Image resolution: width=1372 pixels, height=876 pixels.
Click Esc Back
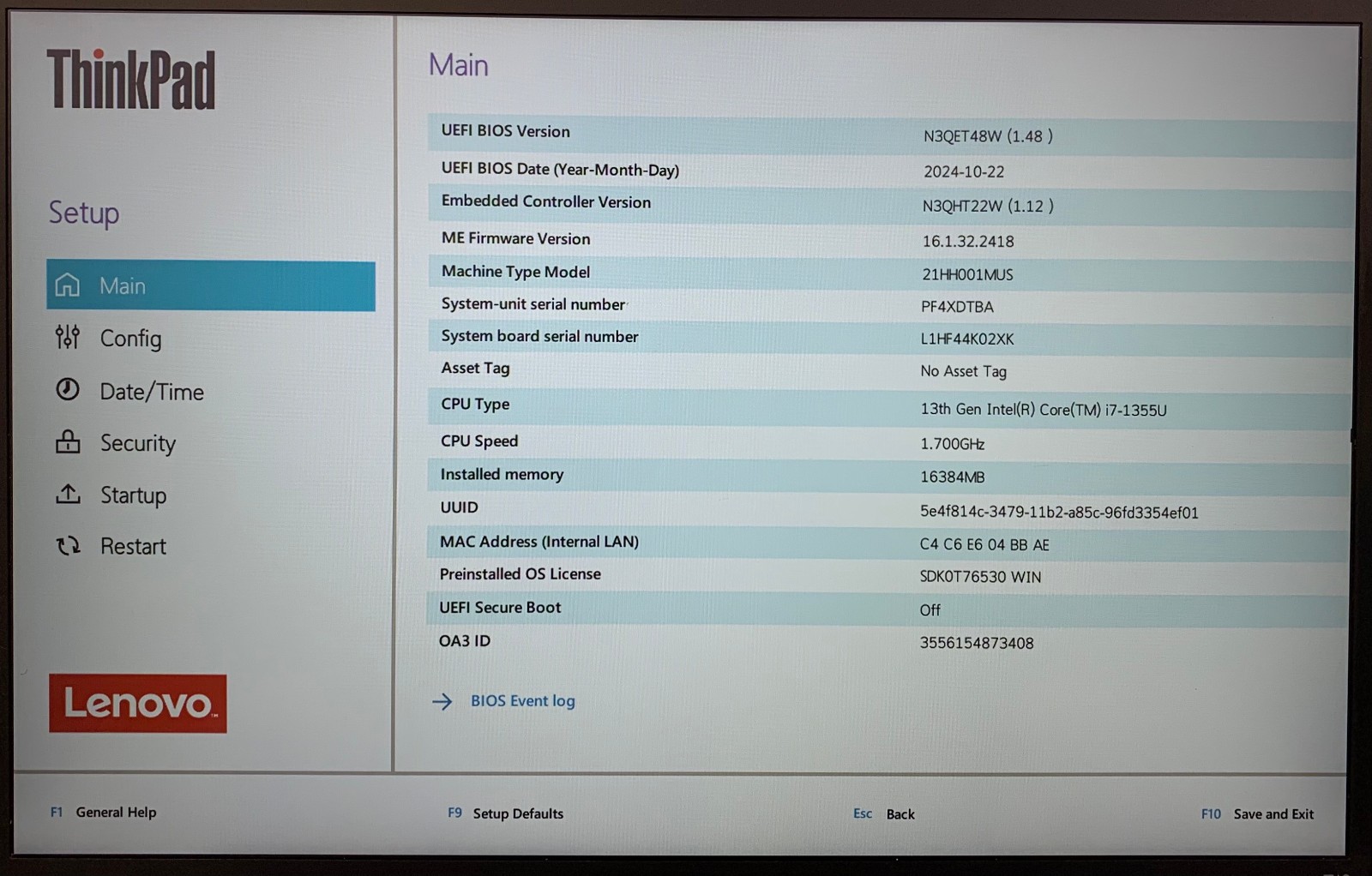883,814
